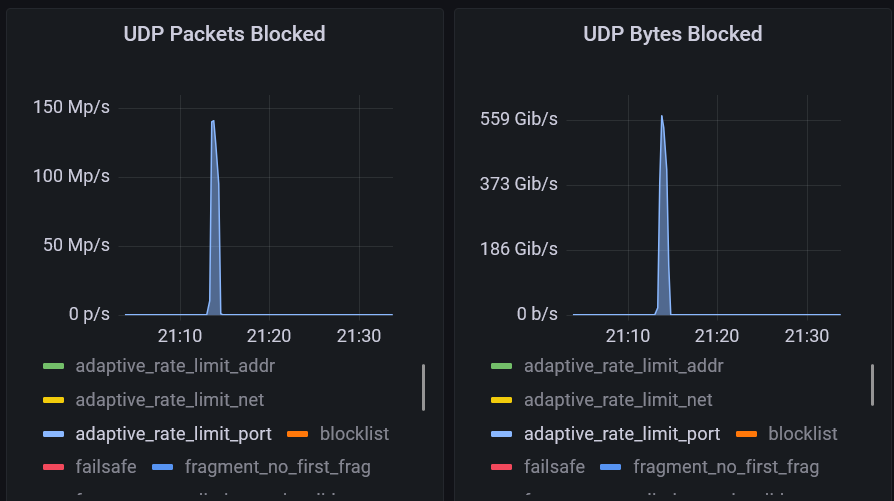Toggle adaptive_rate_limit_net series in UDP Packets Blocked legend
Viewport: 894px width, 501px height.
click(x=169, y=400)
